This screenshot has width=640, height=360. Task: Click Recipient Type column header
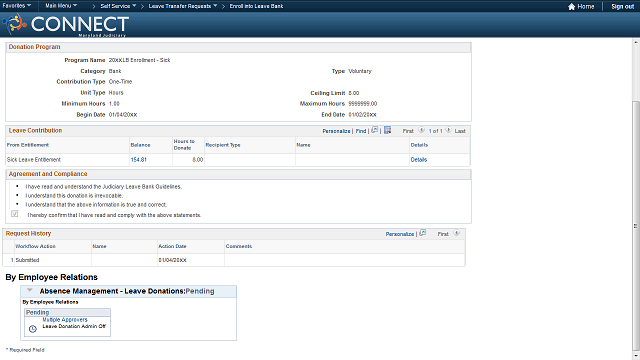coord(223,145)
